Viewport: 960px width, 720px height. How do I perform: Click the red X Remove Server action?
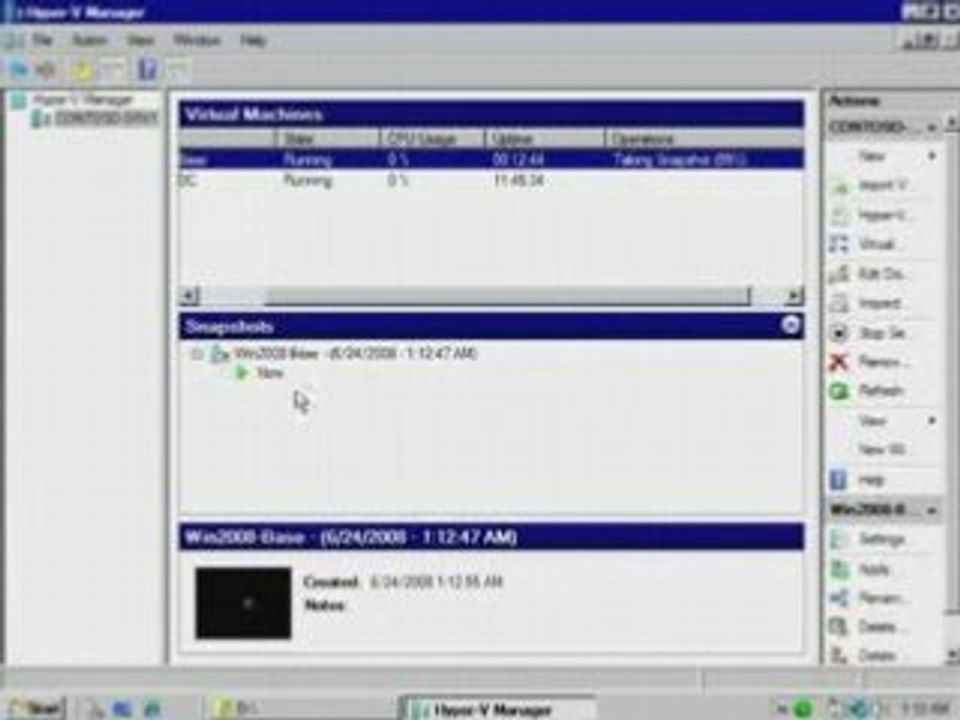pos(885,362)
